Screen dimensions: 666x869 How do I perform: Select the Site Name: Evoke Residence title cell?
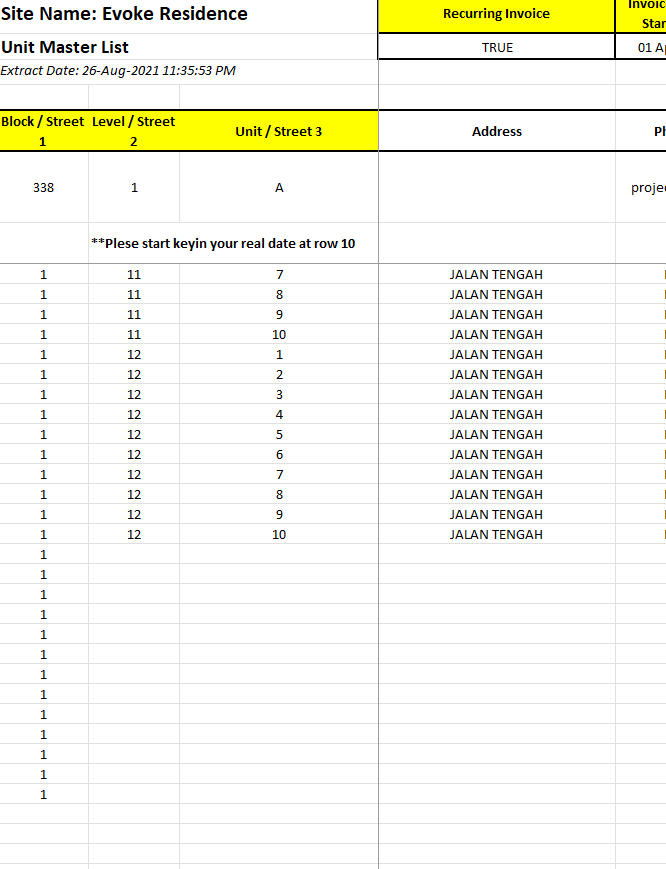pos(125,14)
